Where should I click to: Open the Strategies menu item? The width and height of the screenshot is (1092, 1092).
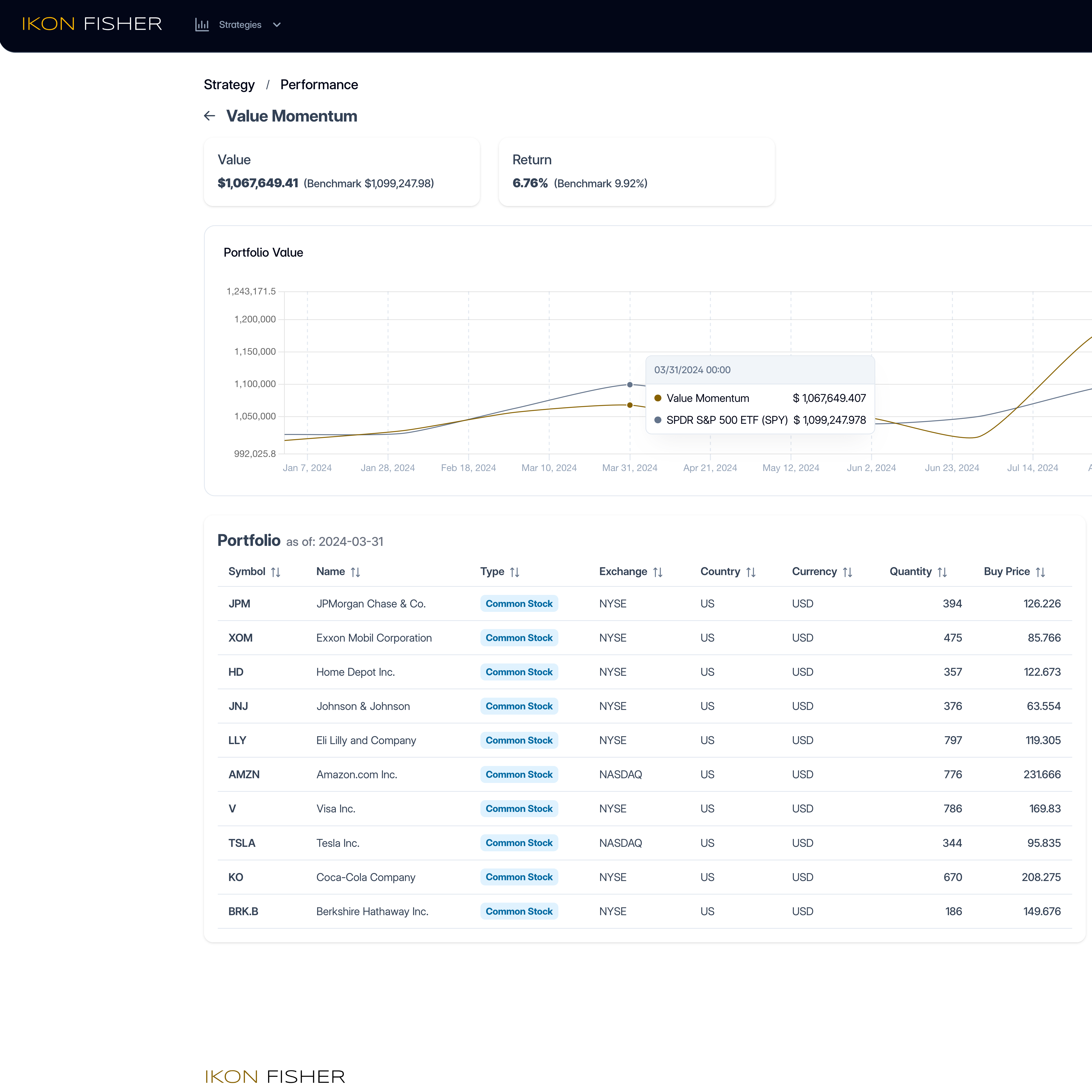[x=240, y=25]
